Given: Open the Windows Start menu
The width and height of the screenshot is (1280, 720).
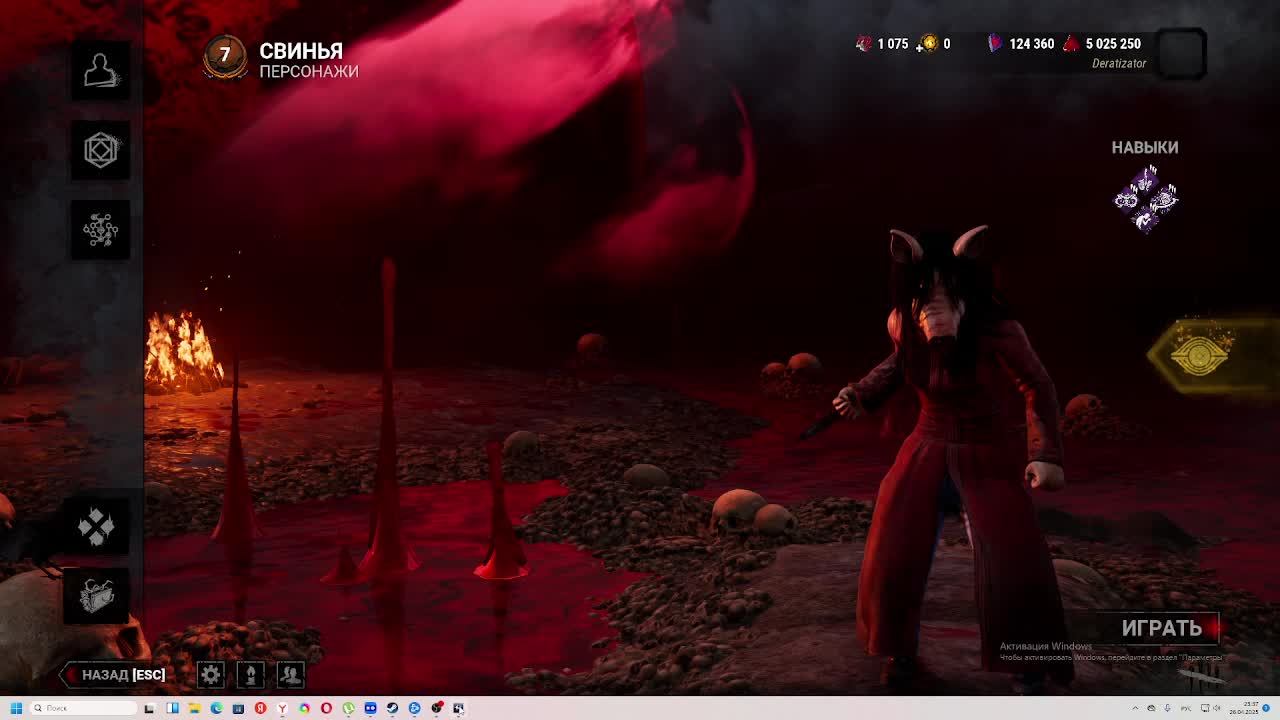Looking at the screenshot, I should click(x=16, y=708).
